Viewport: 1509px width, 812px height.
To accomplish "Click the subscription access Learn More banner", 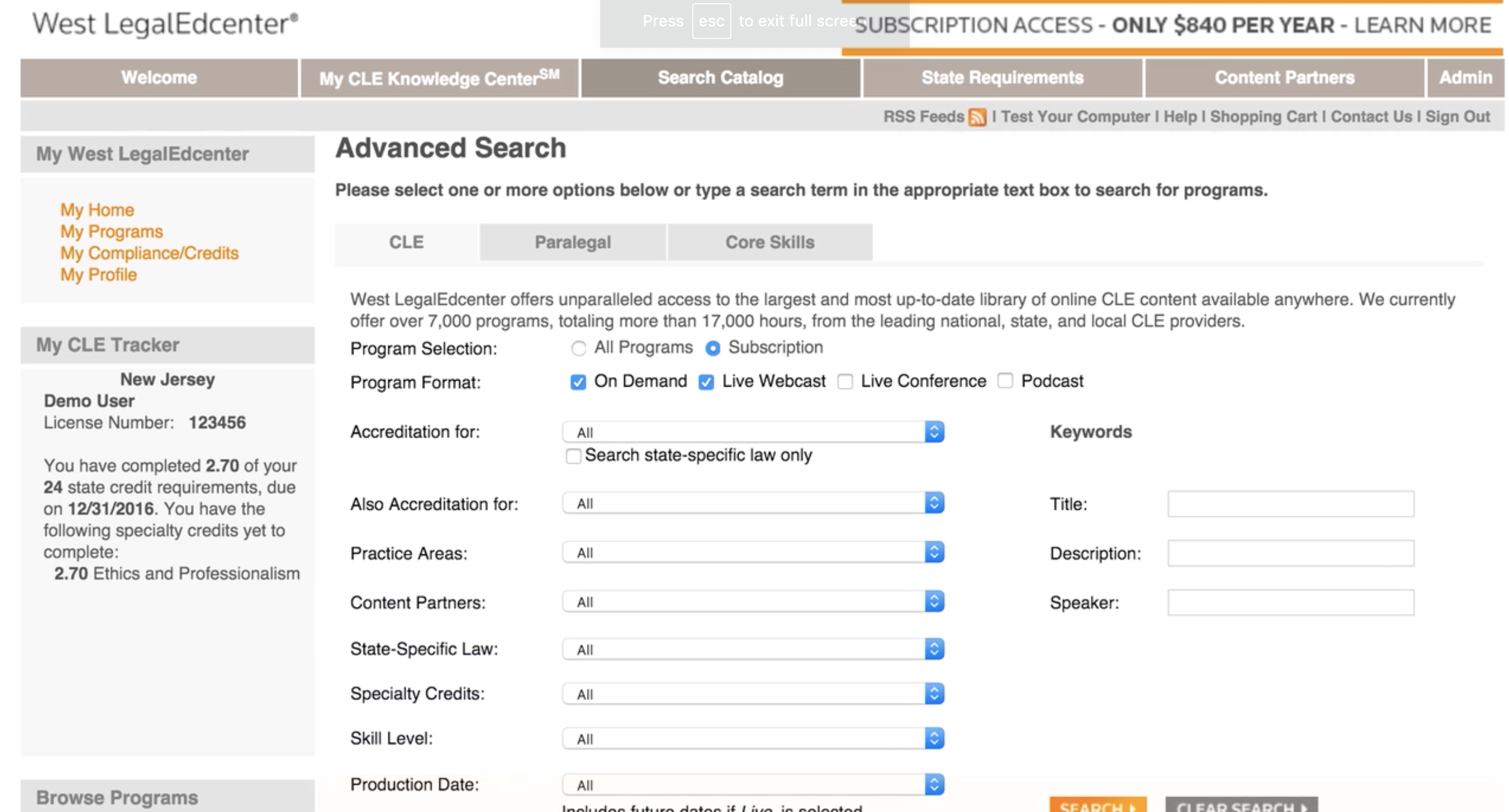I will pyautogui.click(x=1173, y=26).
